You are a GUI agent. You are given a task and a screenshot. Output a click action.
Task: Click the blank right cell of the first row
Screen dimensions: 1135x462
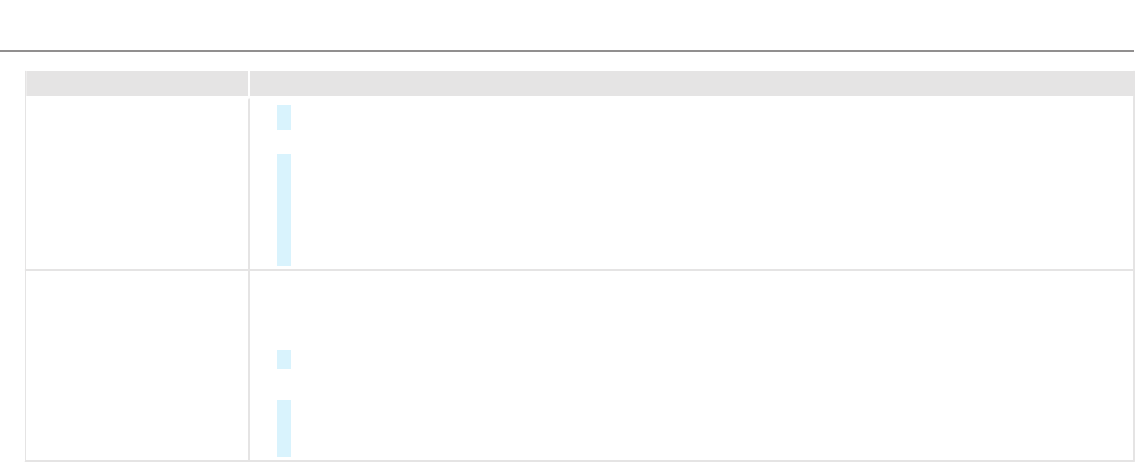(700, 183)
